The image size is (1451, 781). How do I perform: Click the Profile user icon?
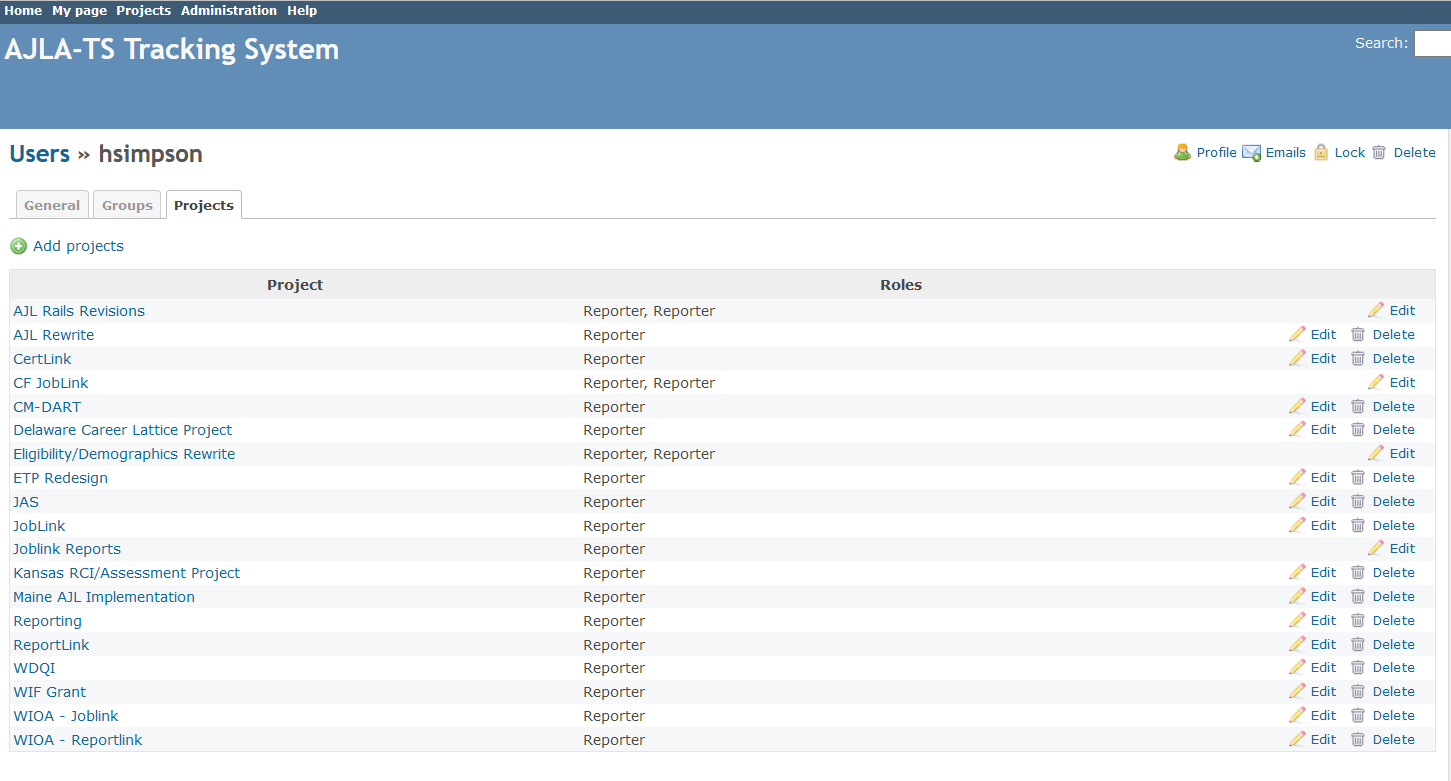(1182, 152)
